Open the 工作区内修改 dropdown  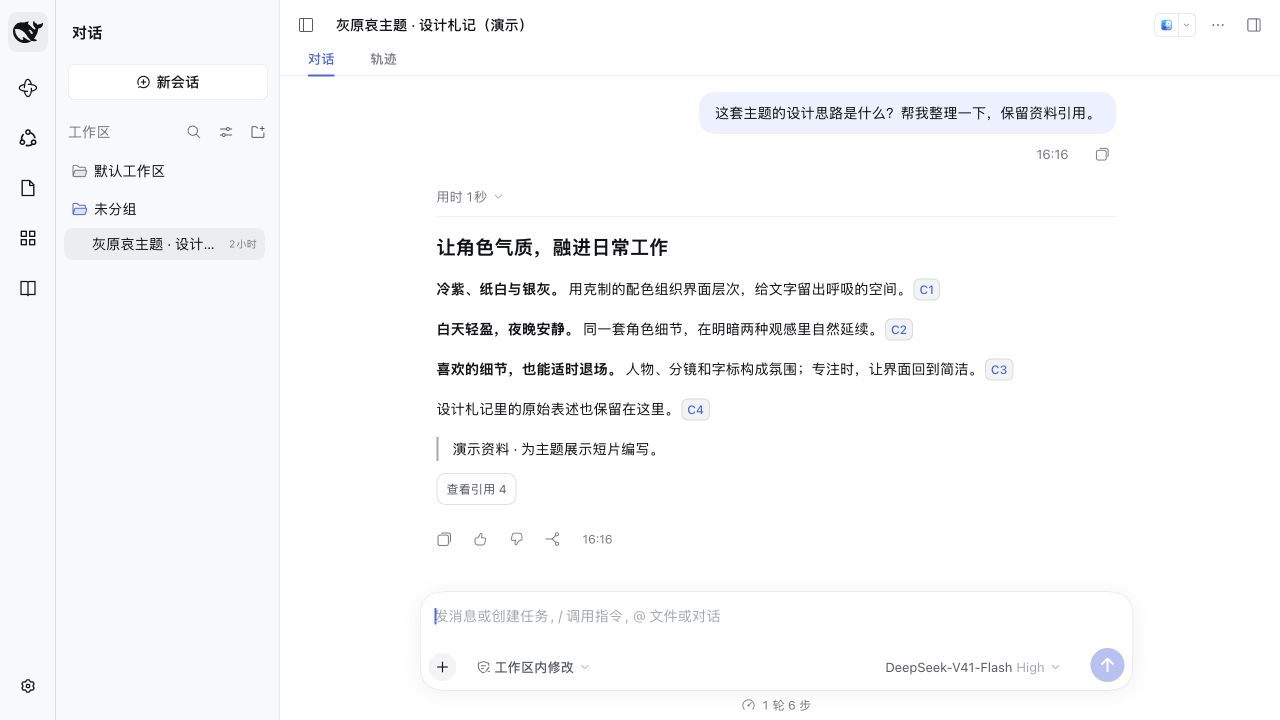click(x=533, y=667)
